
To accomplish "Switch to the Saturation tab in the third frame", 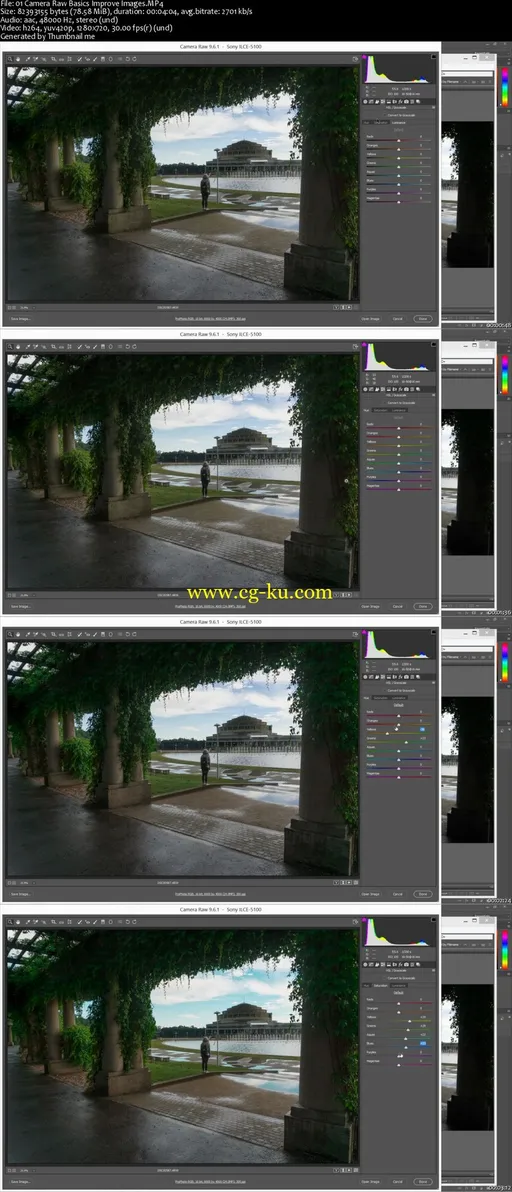I will tap(381, 698).
